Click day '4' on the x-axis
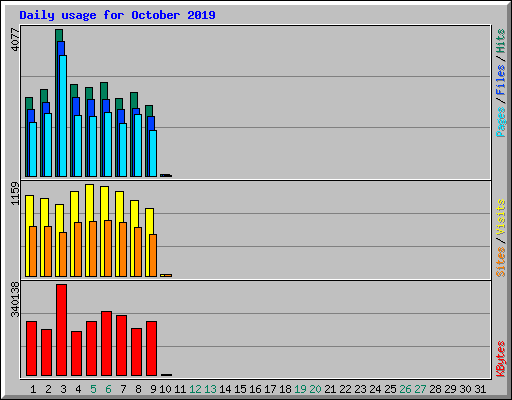This screenshot has width=512, height=400. point(78,389)
